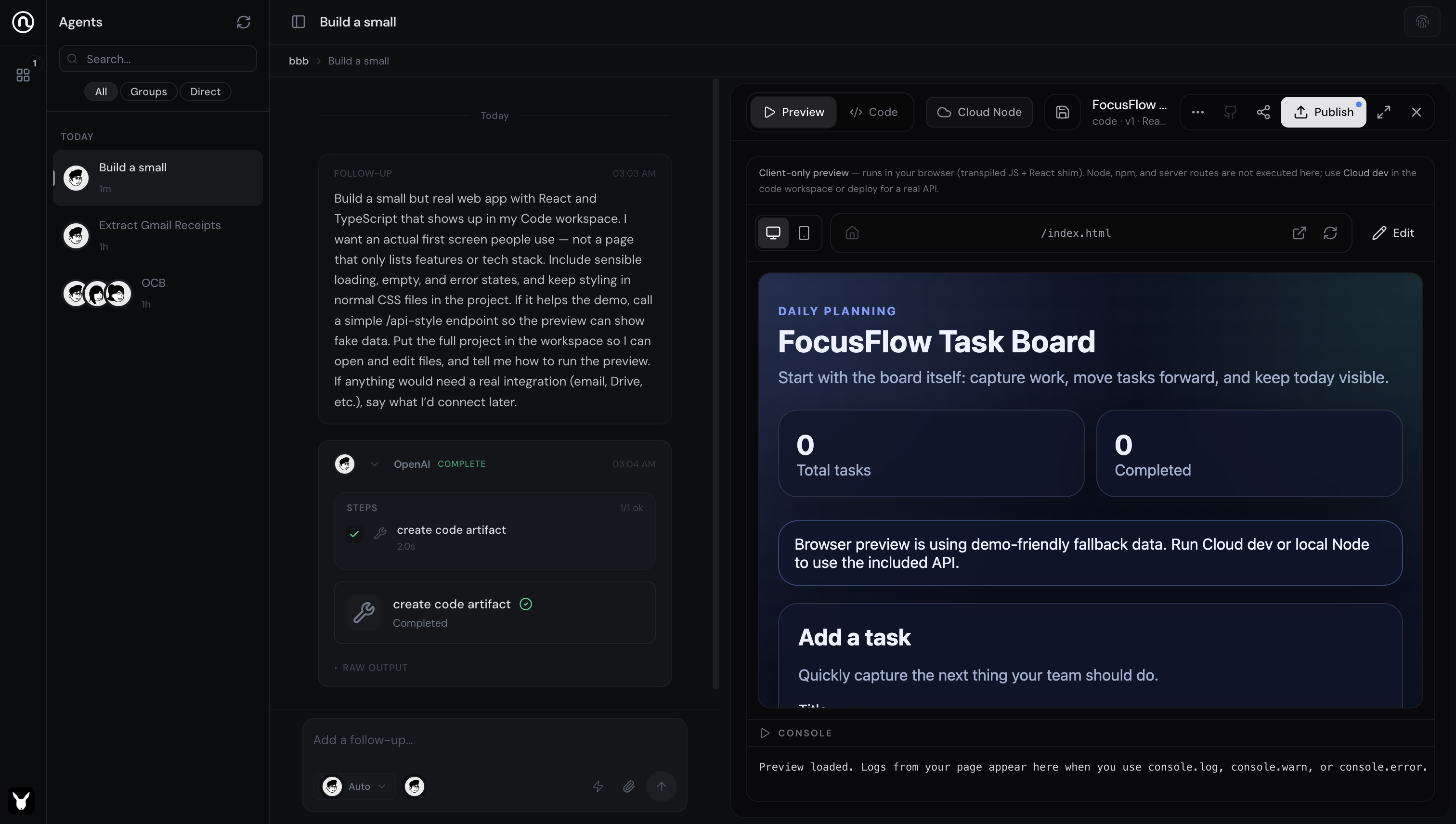Click the 1/1 ok steps counter
The image size is (1456, 824).
(x=631, y=508)
